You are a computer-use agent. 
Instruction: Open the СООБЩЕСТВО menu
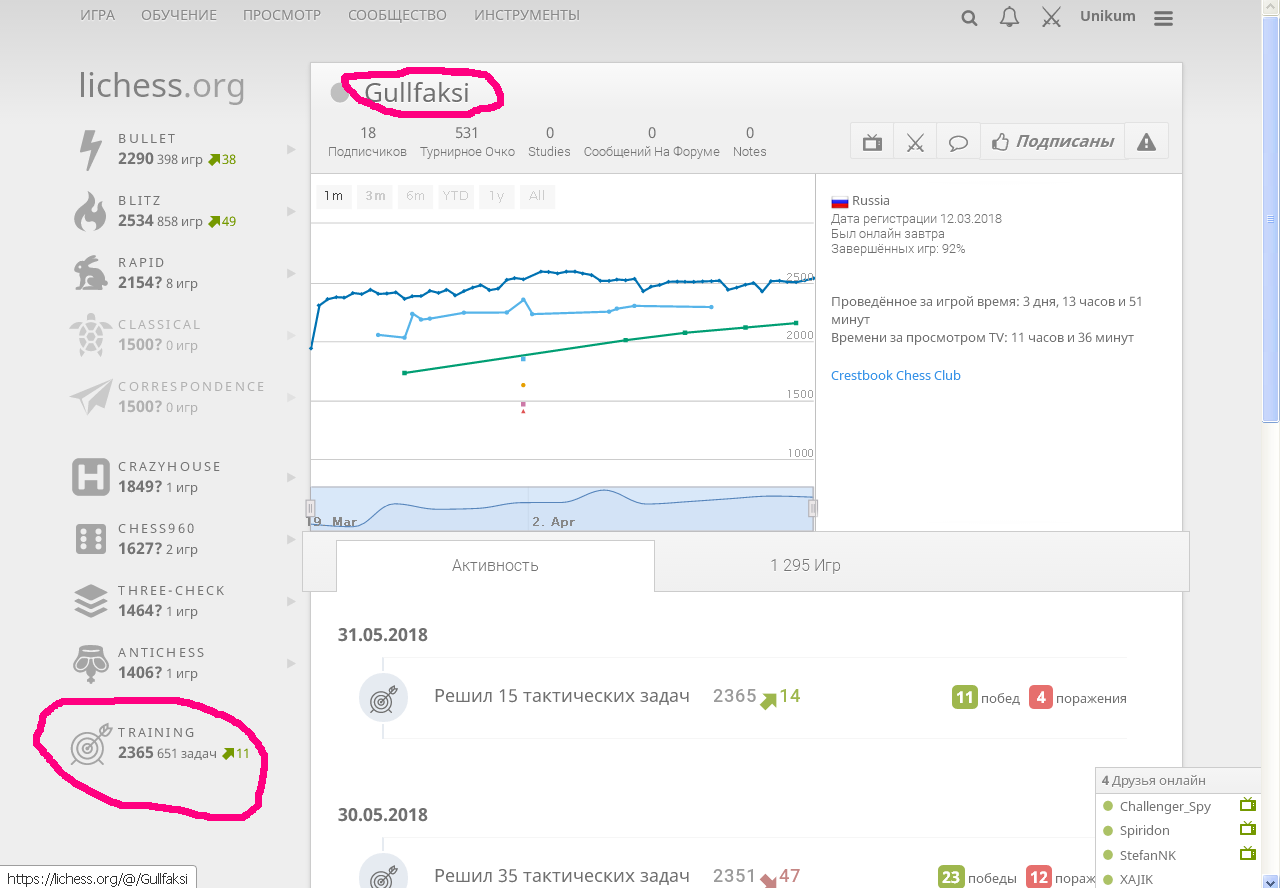[397, 15]
